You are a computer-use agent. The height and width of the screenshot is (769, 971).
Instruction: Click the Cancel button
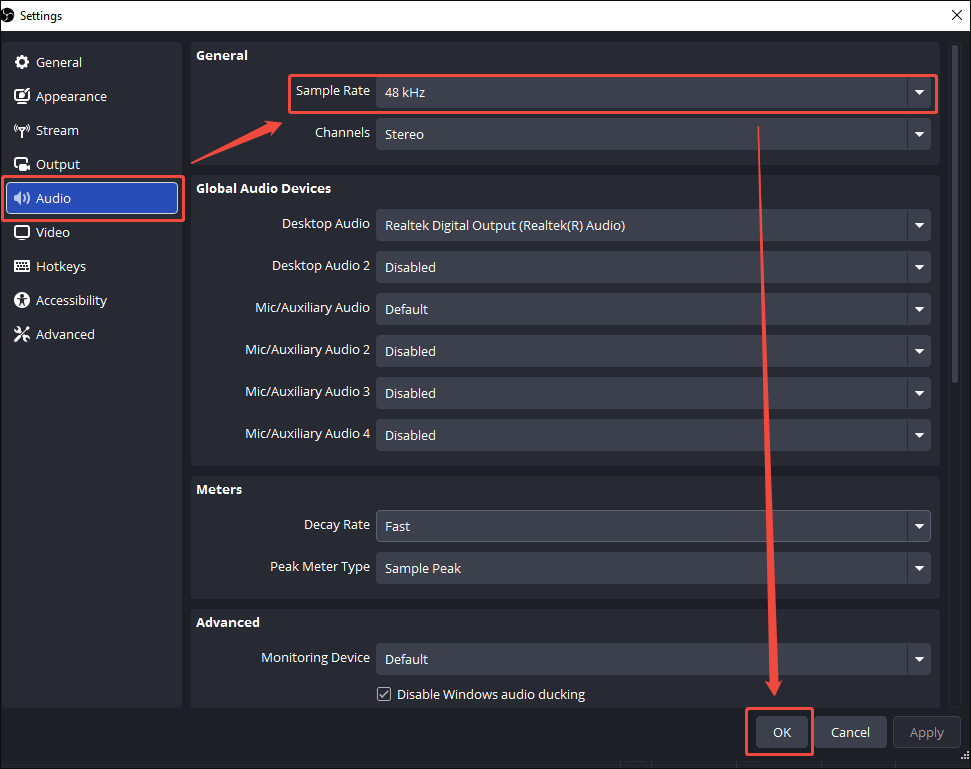849,732
